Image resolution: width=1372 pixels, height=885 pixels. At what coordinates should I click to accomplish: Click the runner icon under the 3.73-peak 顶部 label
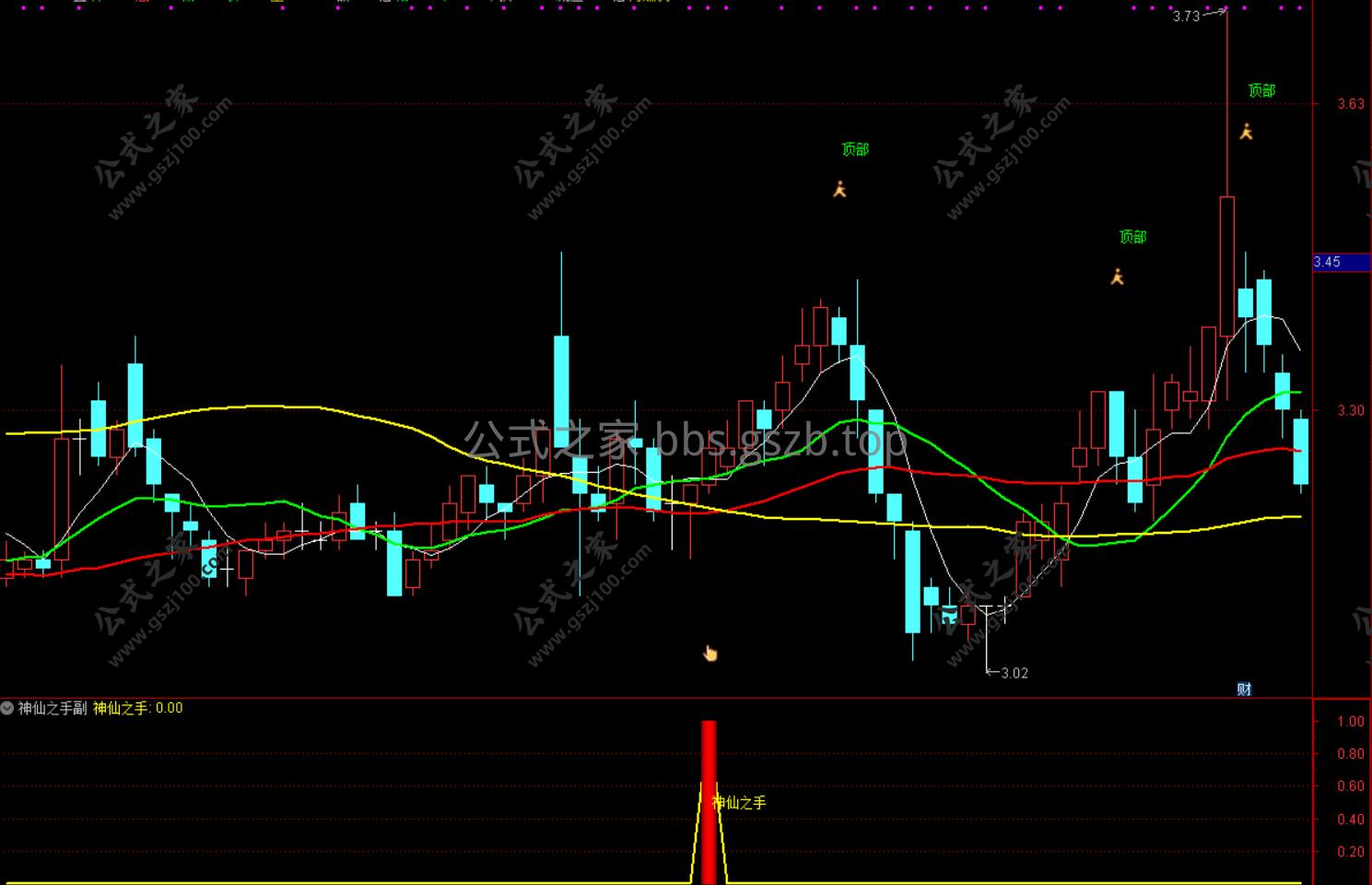(1246, 132)
